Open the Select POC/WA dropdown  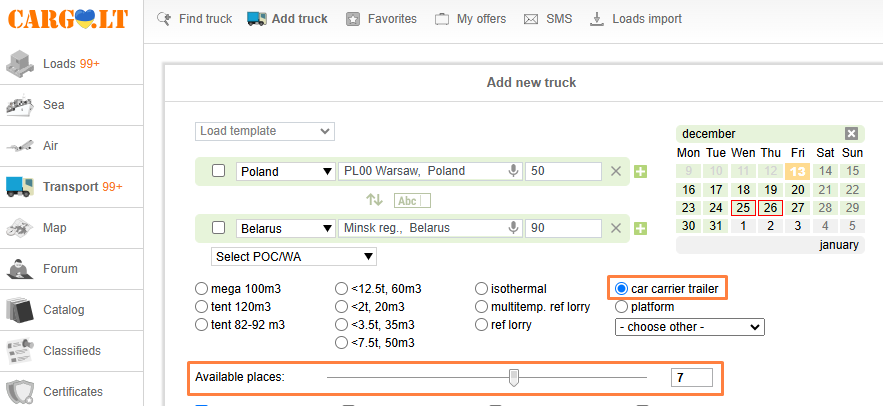point(295,257)
